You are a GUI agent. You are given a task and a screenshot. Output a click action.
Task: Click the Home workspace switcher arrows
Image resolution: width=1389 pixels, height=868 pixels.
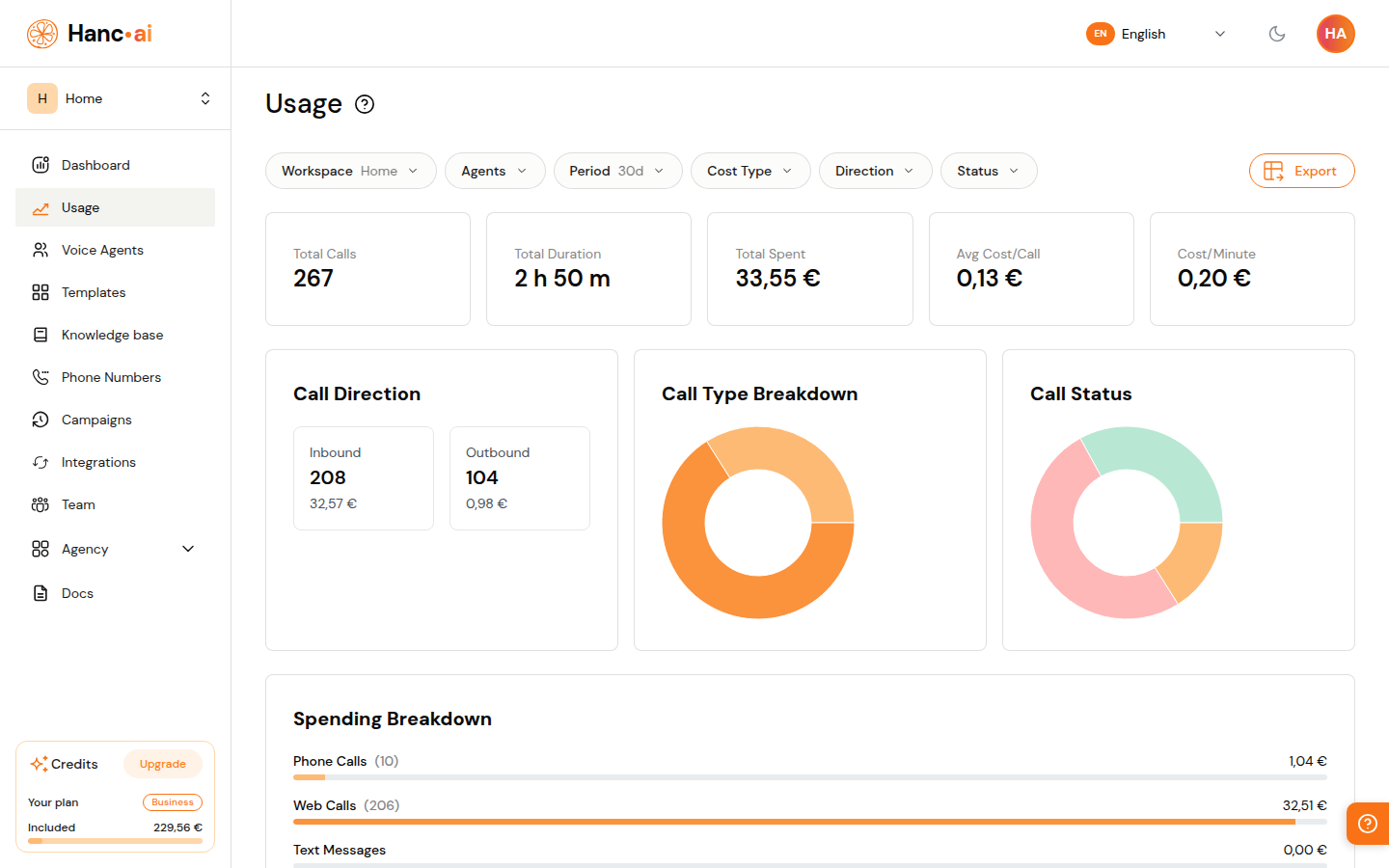[204, 97]
